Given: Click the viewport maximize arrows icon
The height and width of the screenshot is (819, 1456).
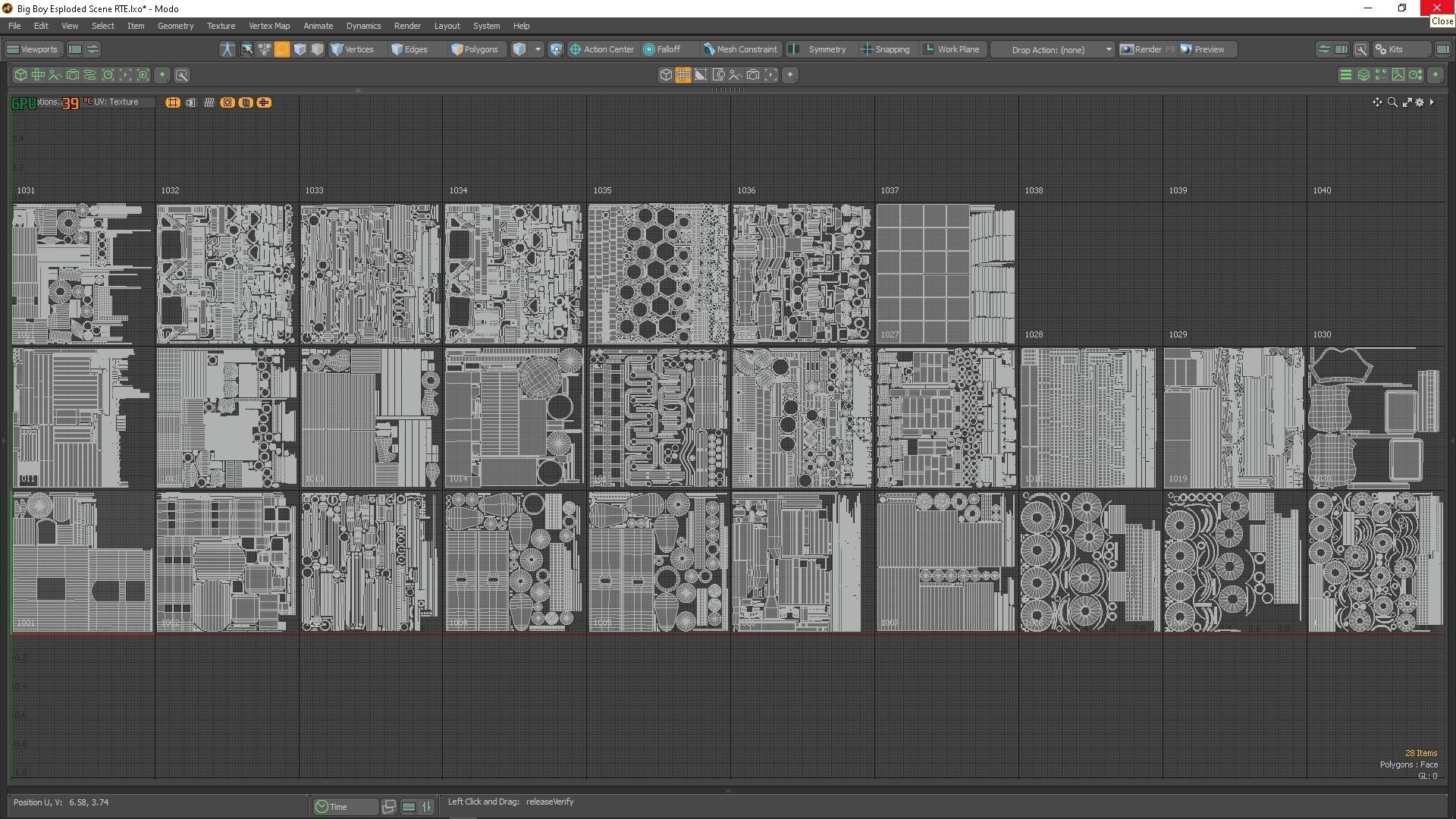Looking at the screenshot, I should tap(1407, 102).
